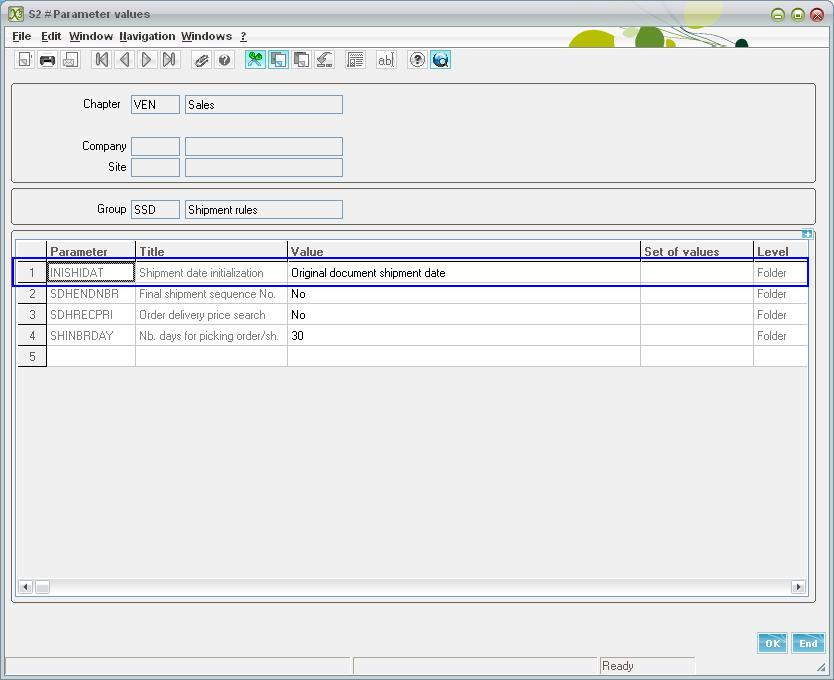Open the Windows menu
The height and width of the screenshot is (680, 834).
(206, 36)
